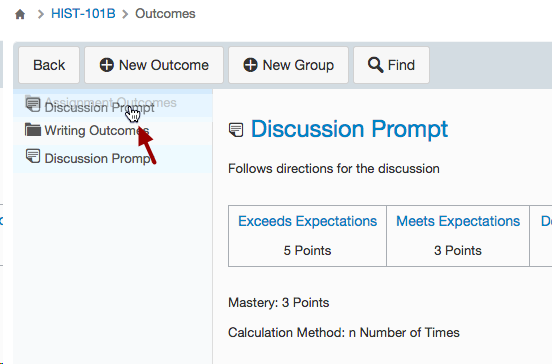The height and width of the screenshot is (364, 552).
Task: Select the bottom Discussion Prompt outcome
Action: tap(113, 158)
